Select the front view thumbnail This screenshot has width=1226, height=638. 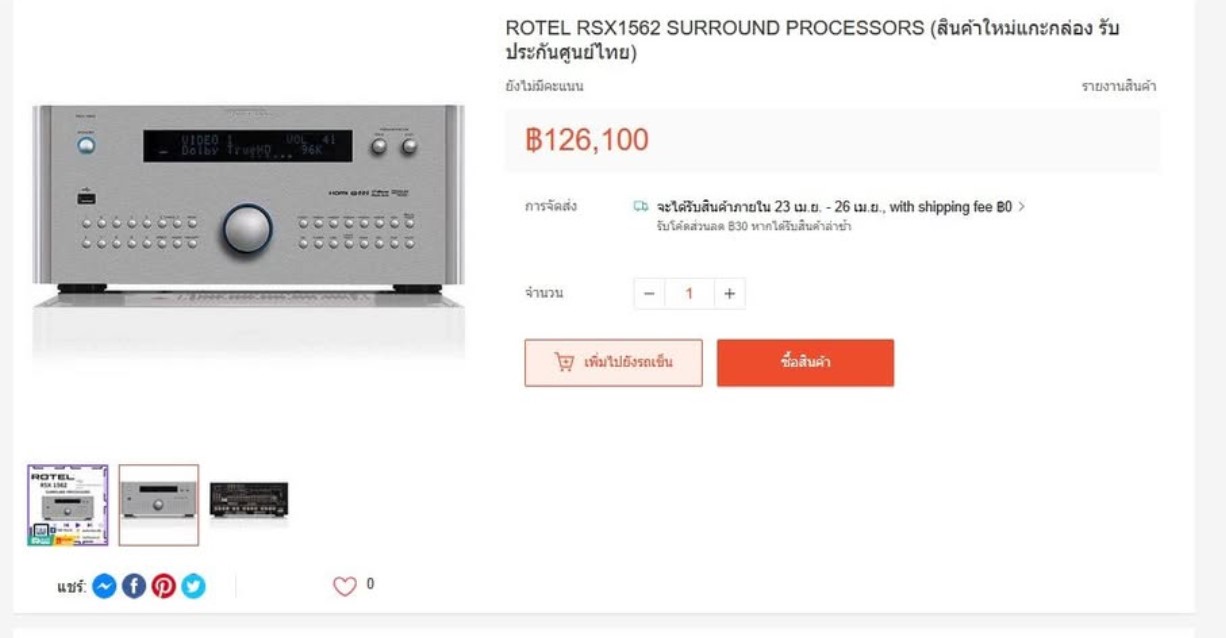pyautogui.click(x=159, y=505)
